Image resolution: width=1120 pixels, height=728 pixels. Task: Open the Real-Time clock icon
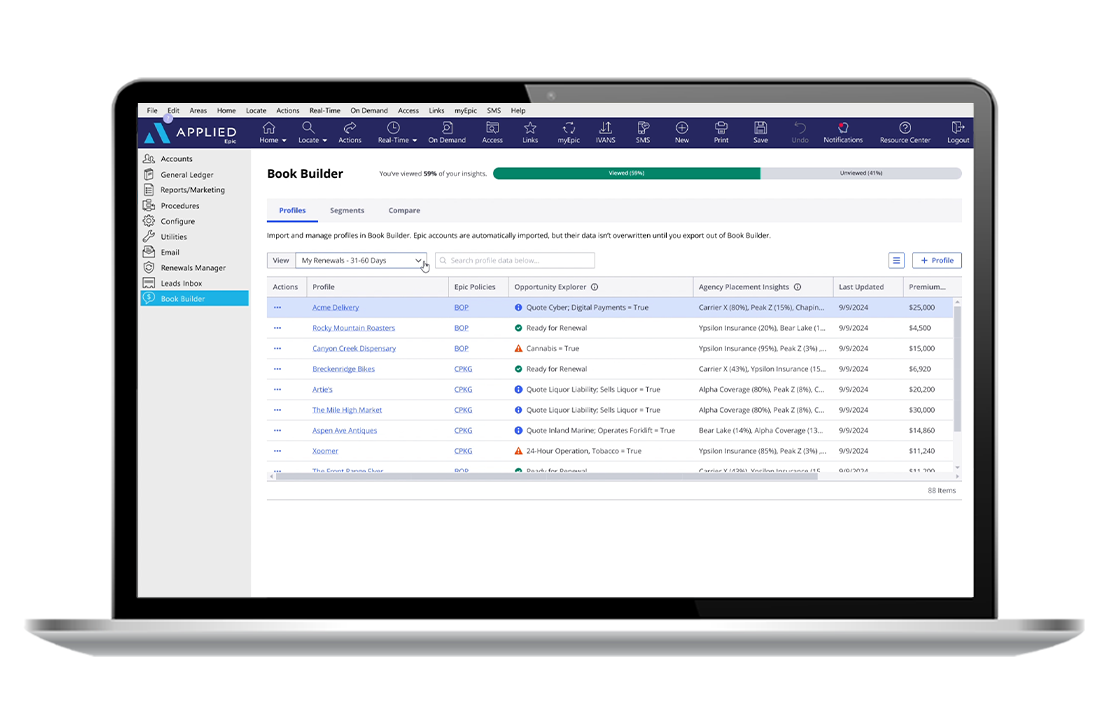393,128
